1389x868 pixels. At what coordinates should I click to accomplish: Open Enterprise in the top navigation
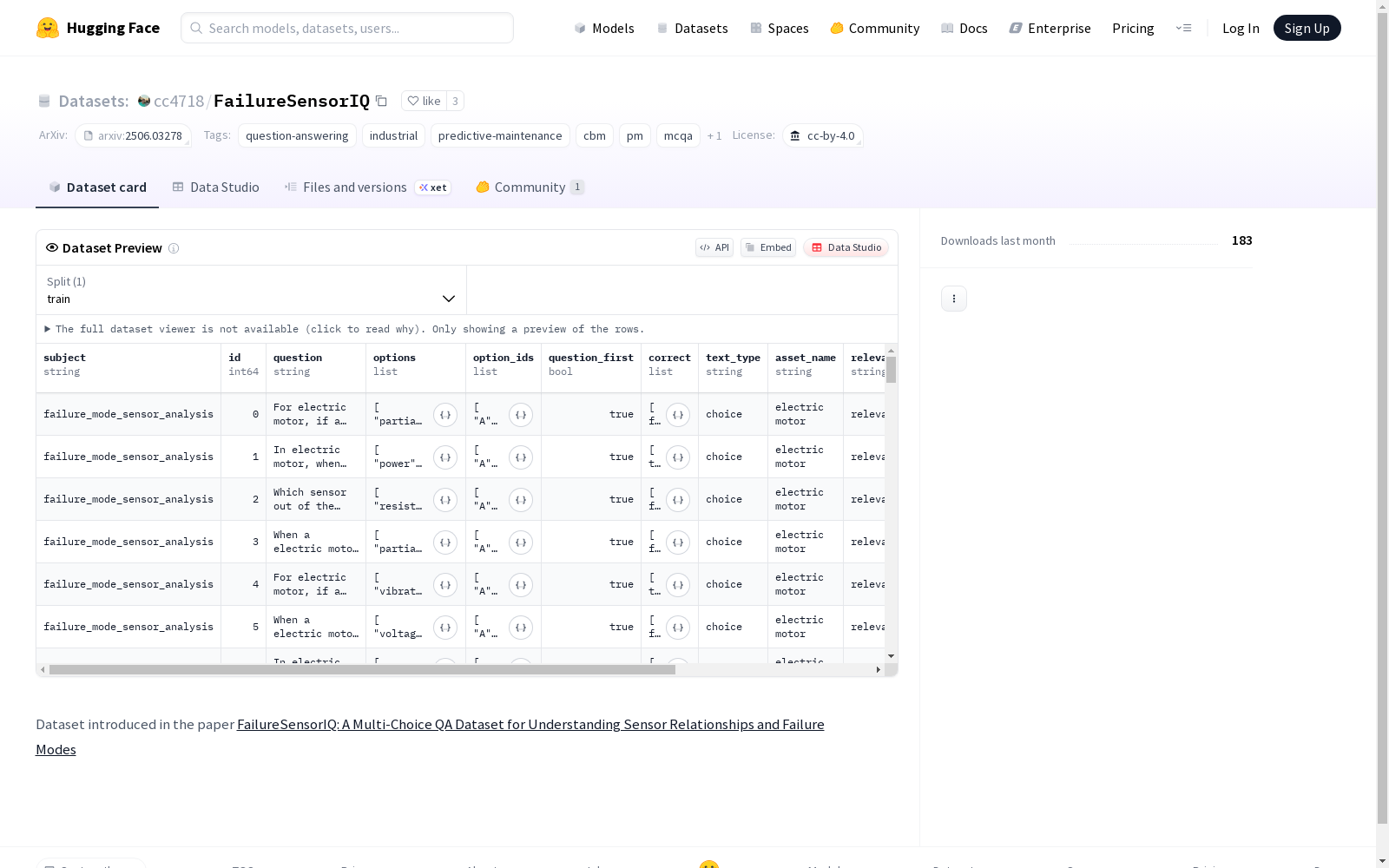tap(1050, 28)
